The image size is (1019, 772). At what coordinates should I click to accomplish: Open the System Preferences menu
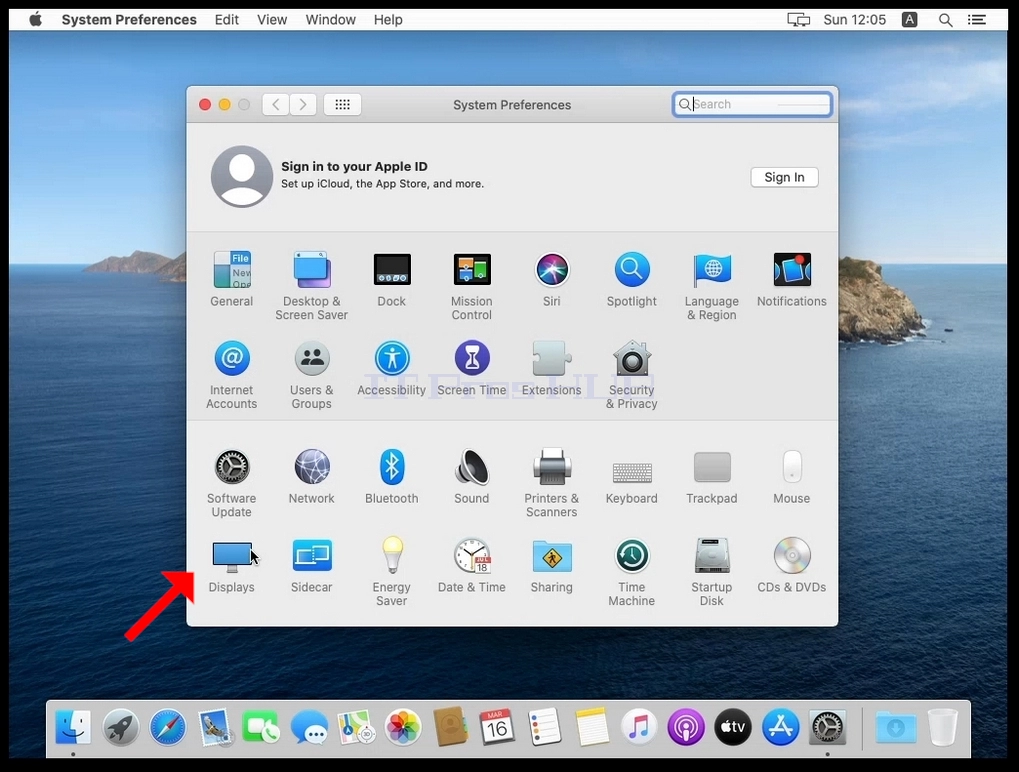click(x=129, y=19)
